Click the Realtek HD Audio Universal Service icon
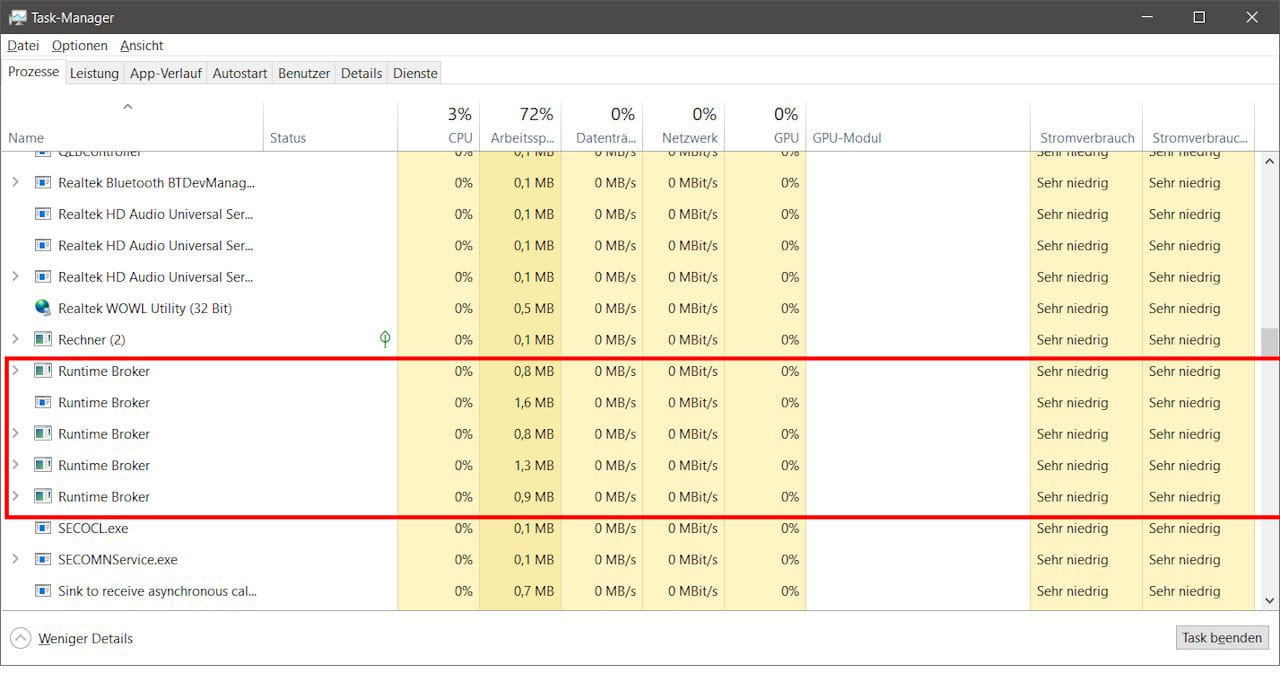The height and width of the screenshot is (673, 1280). click(x=41, y=214)
